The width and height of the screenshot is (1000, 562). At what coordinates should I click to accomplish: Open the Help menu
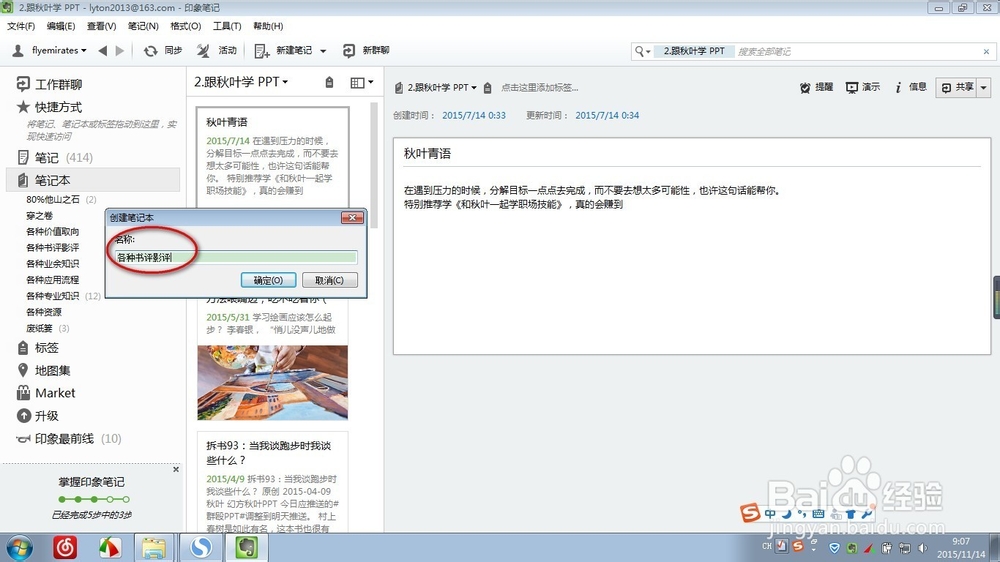tap(268, 26)
